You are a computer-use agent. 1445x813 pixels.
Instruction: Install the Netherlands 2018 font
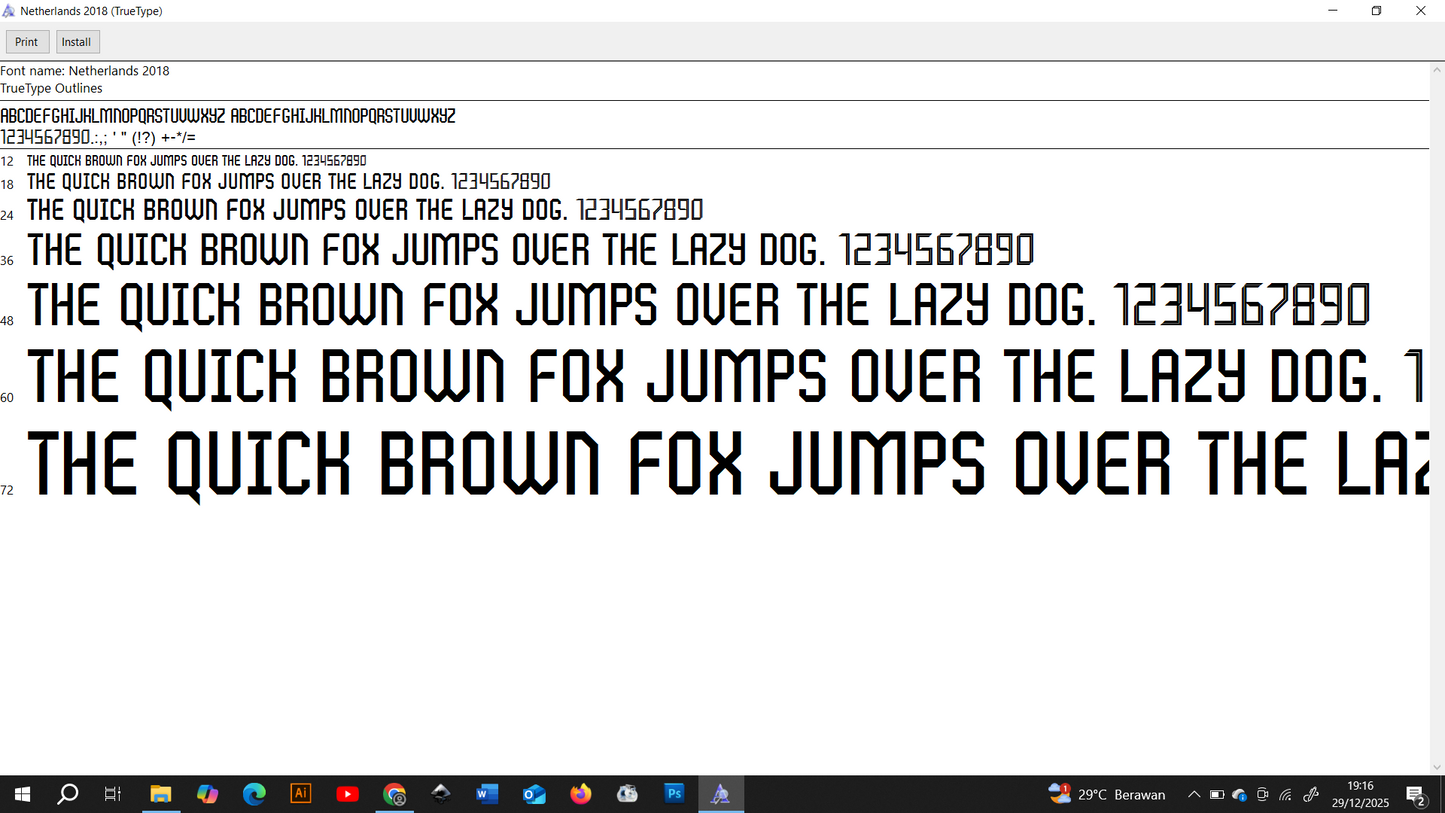tap(77, 42)
